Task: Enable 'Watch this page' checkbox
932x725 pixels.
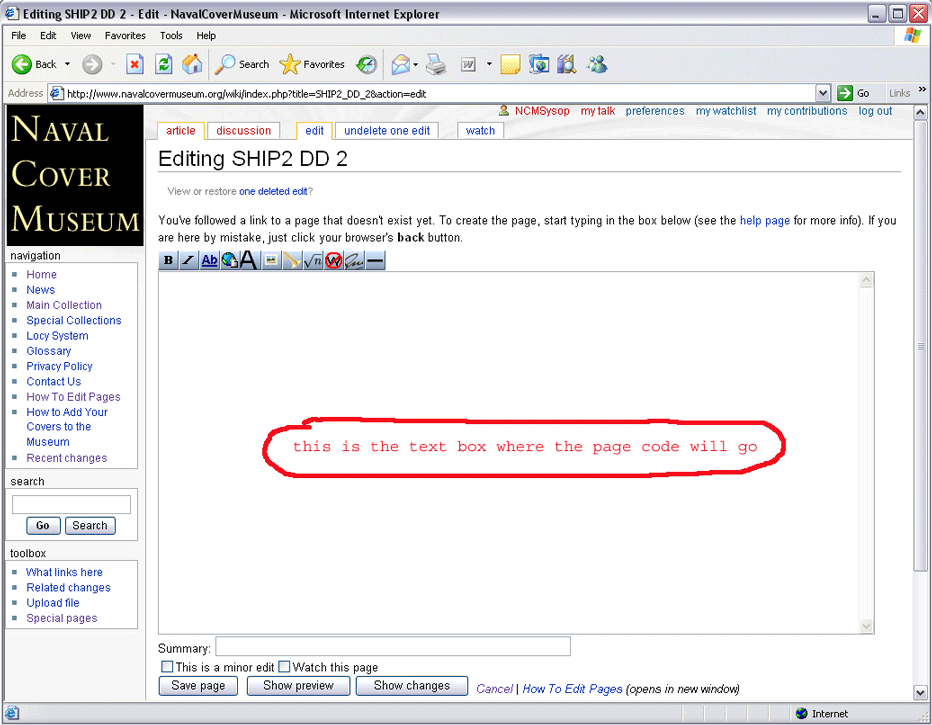Action: click(x=284, y=667)
